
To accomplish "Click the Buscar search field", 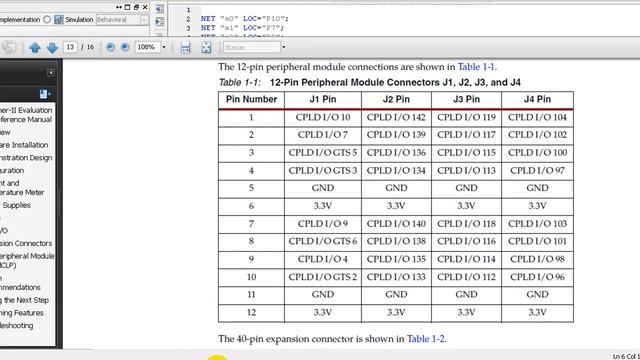I will coord(252,47).
